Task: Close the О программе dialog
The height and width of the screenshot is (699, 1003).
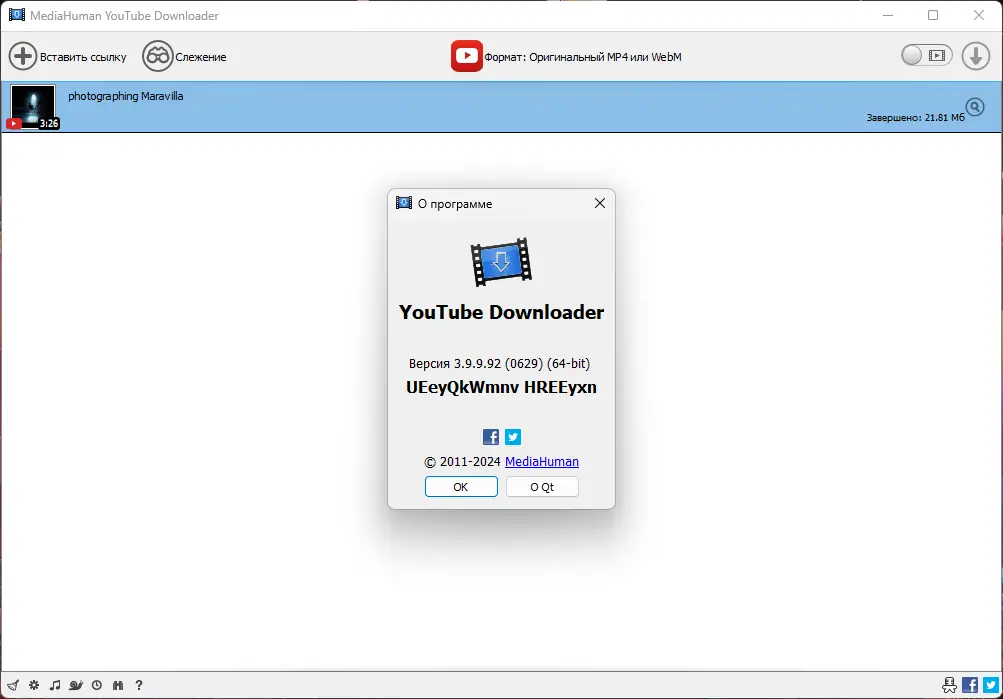Action: 599,203
